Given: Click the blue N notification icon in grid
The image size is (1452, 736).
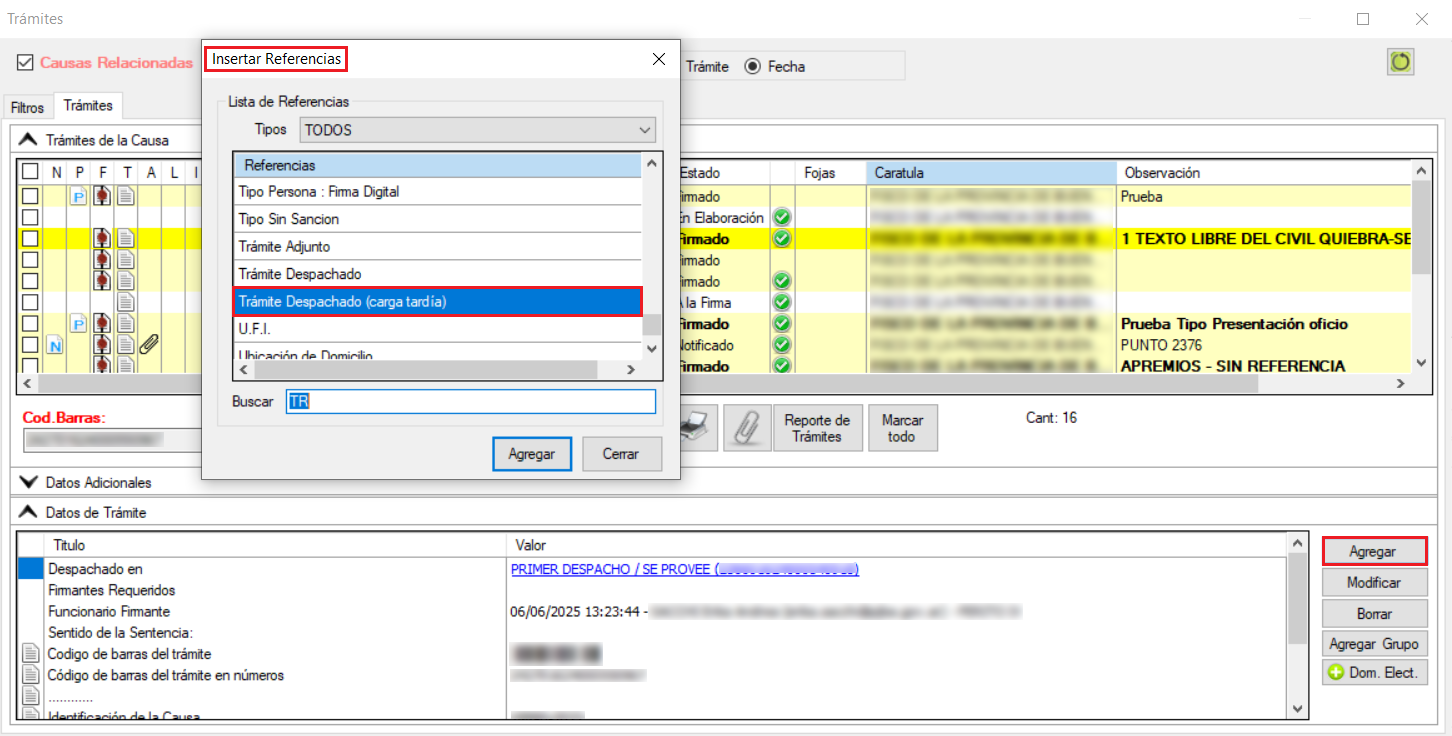Looking at the screenshot, I should point(56,345).
